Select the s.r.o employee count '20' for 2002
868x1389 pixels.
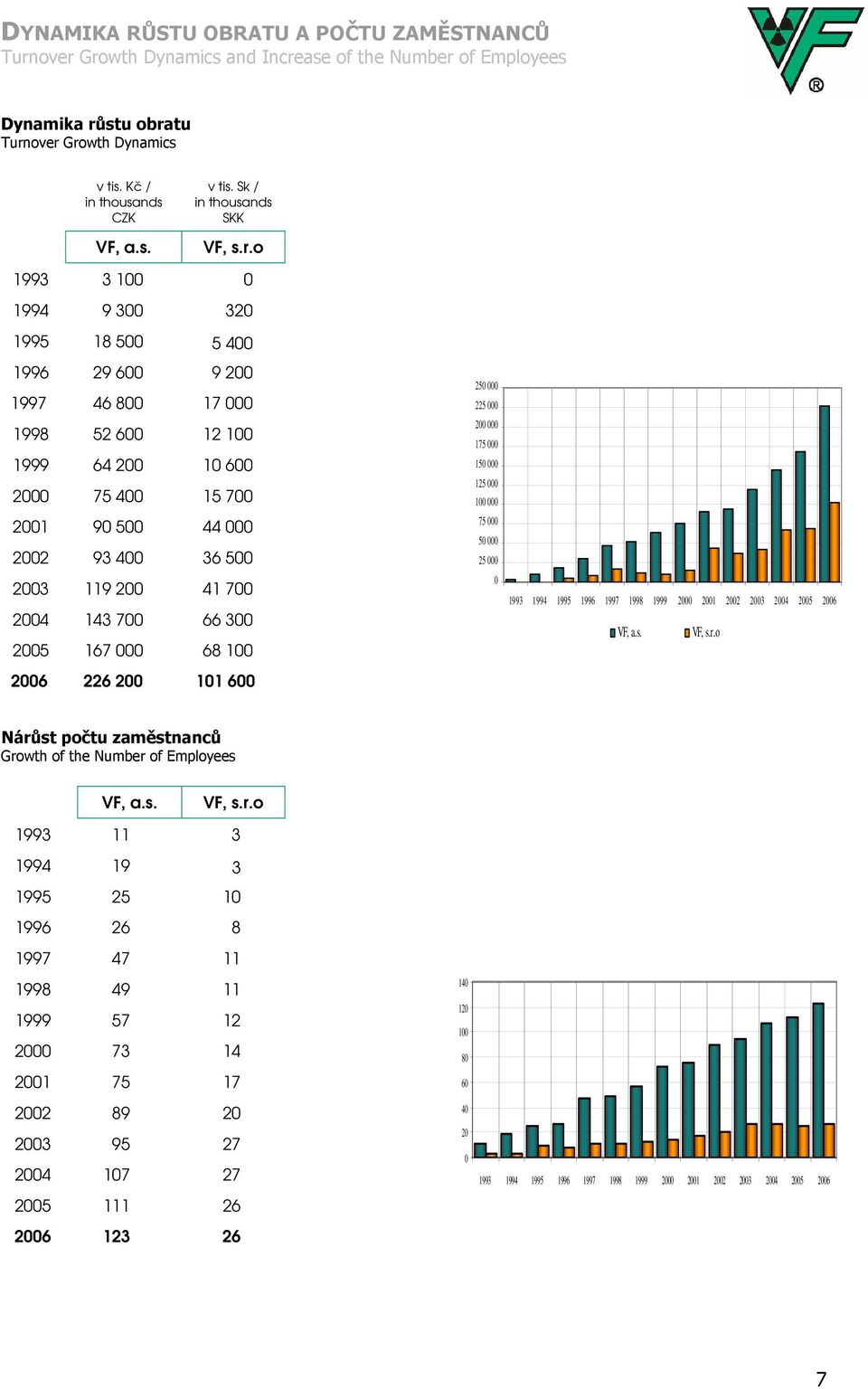pos(231,1113)
